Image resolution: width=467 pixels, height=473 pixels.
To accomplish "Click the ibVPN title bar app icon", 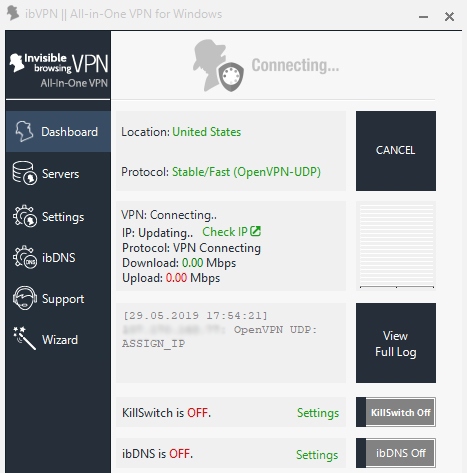I will tap(13, 13).
